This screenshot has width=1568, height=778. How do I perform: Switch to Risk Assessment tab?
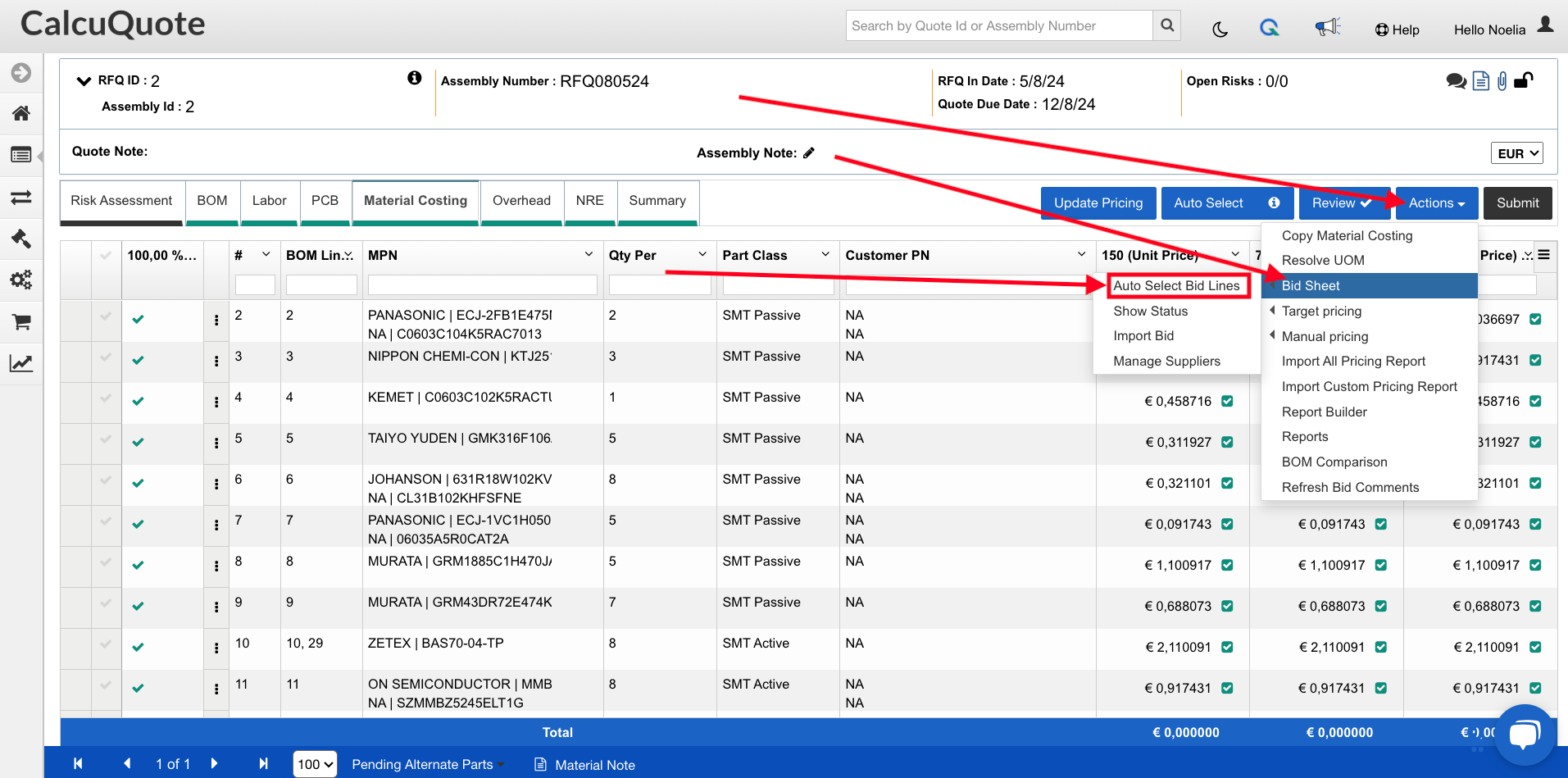pos(121,201)
